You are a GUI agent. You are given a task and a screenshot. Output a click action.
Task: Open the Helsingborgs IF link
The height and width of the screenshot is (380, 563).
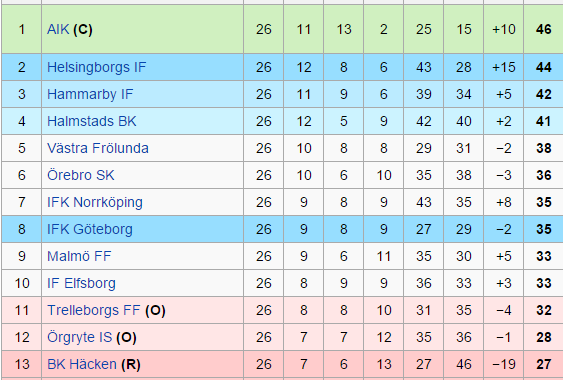97,68
